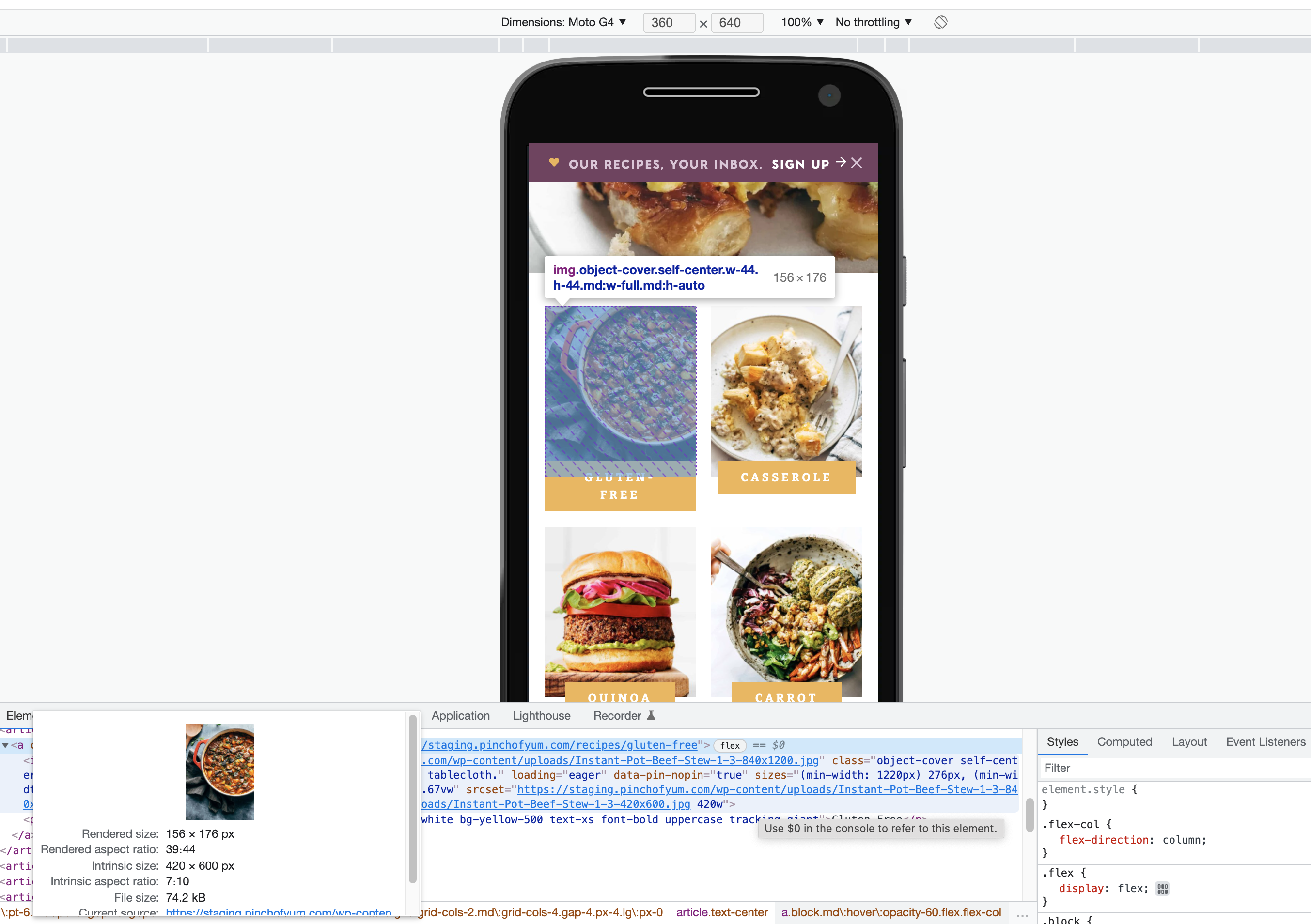The width and height of the screenshot is (1311, 924).
Task: Switch to the Computed tab
Action: 1124,742
